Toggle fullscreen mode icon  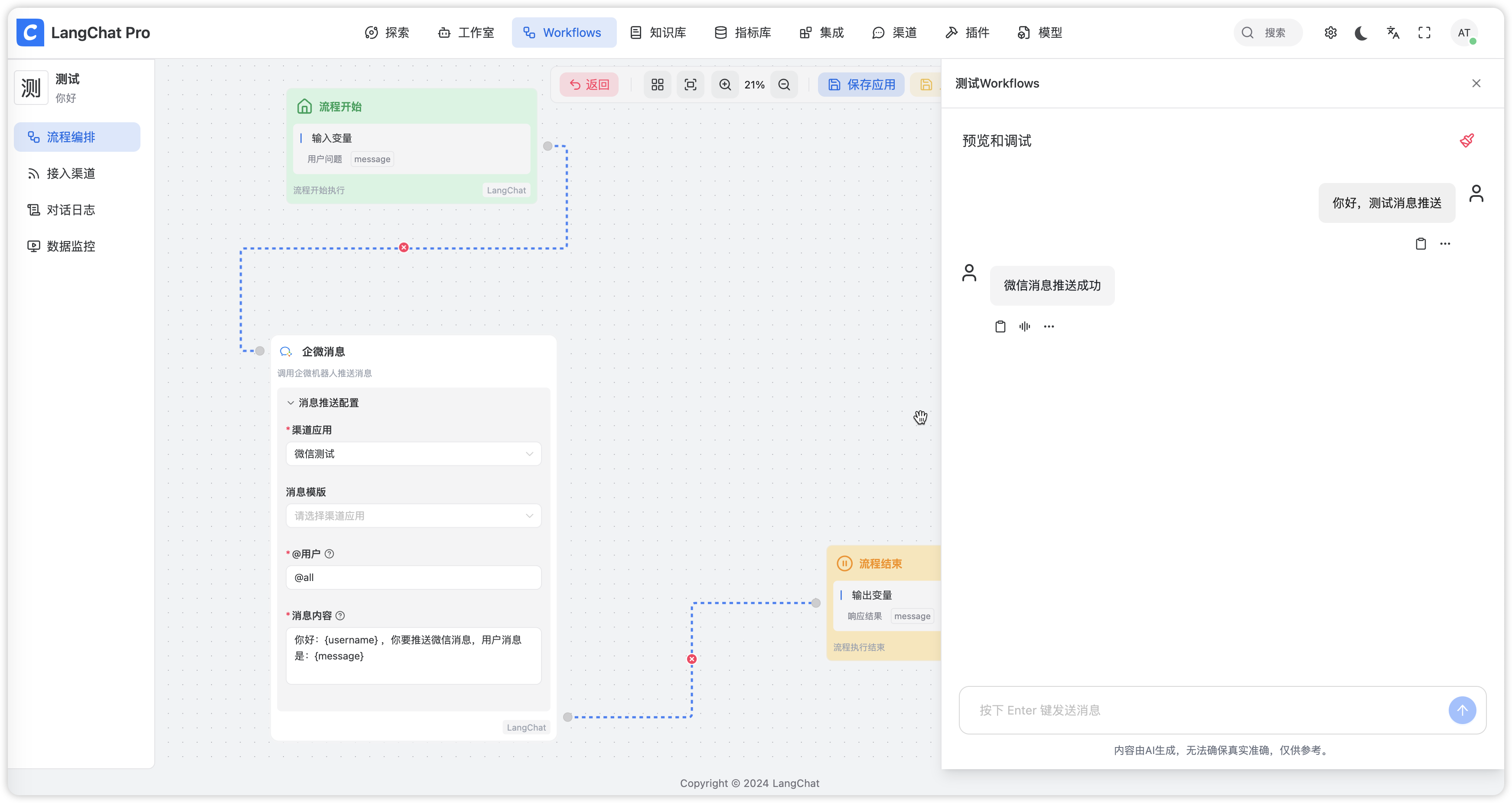pyautogui.click(x=1424, y=33)
